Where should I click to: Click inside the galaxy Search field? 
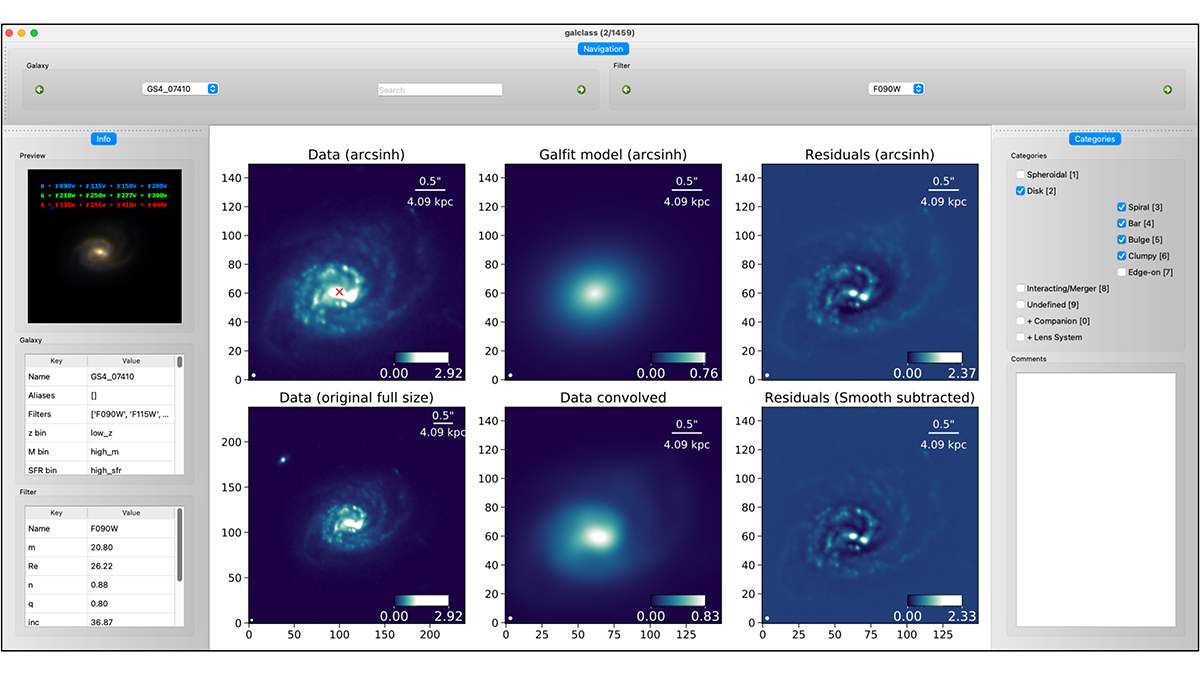pyautogui.click(x=440, y=90)
